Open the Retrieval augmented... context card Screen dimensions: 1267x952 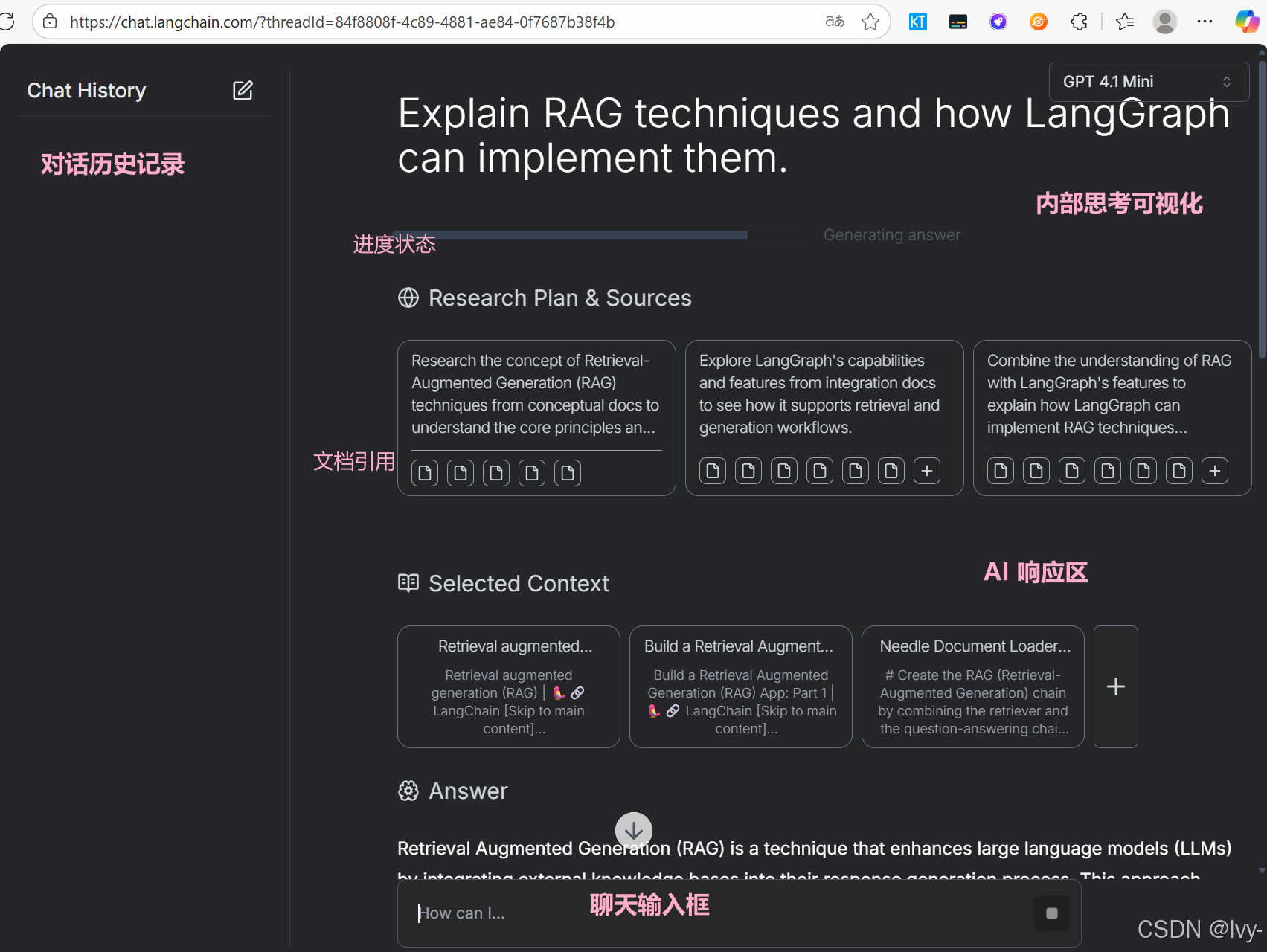[x=509, y=686]
